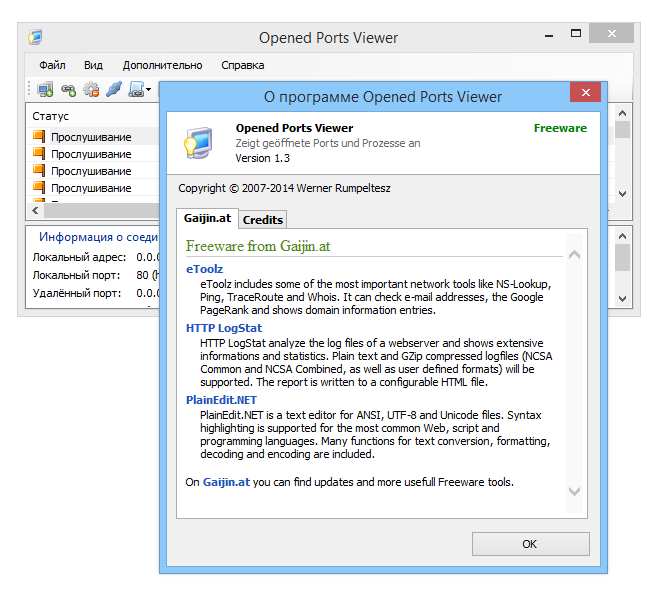
Task: Click the scroll down arrow in the About text area
Action: click(x=574, y=491)
